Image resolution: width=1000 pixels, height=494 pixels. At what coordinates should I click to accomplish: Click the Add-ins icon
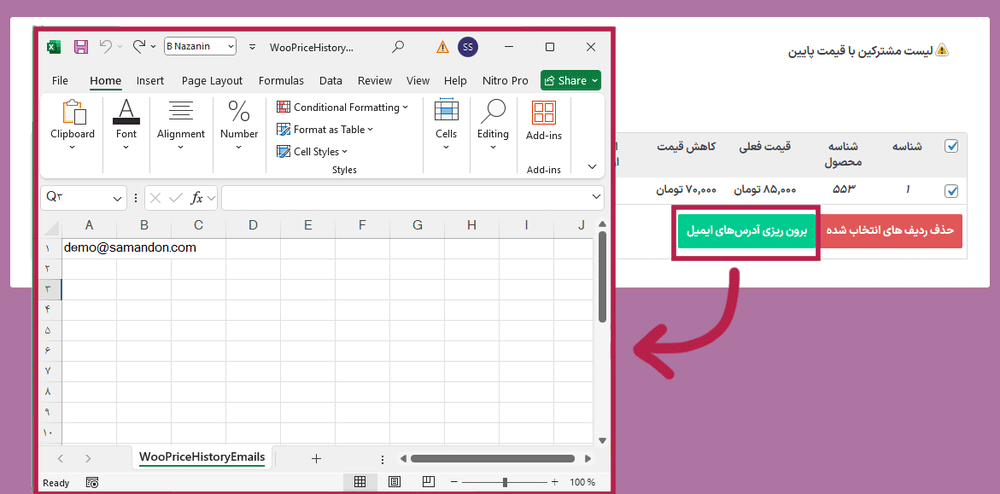(543, 113)
